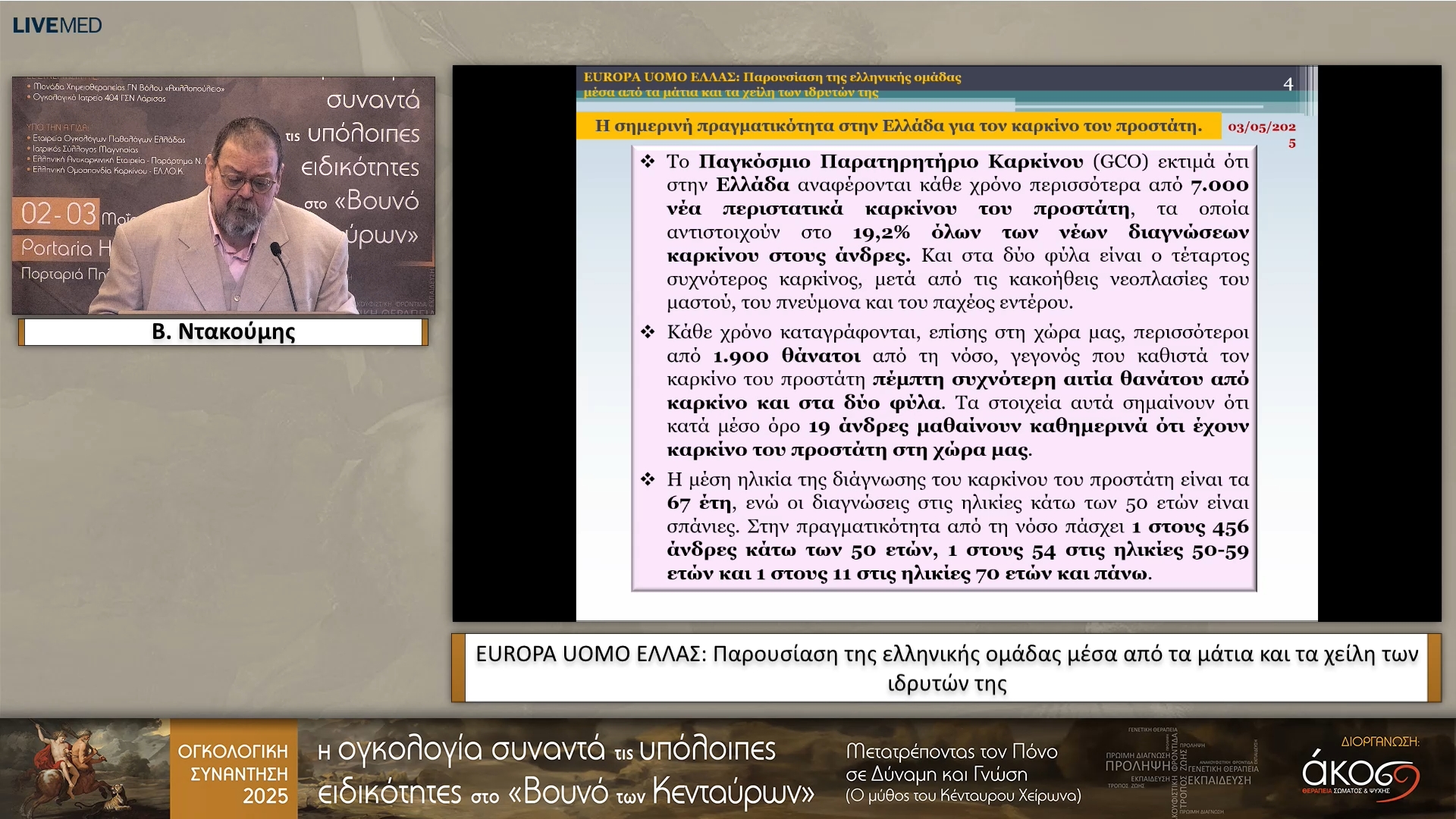
Task: Click the ΟΓΚΟΛΟΓΙΚΗ ΣΥΝΑΝΤΗΣΗ 2025 banner box
Action: 234,769
